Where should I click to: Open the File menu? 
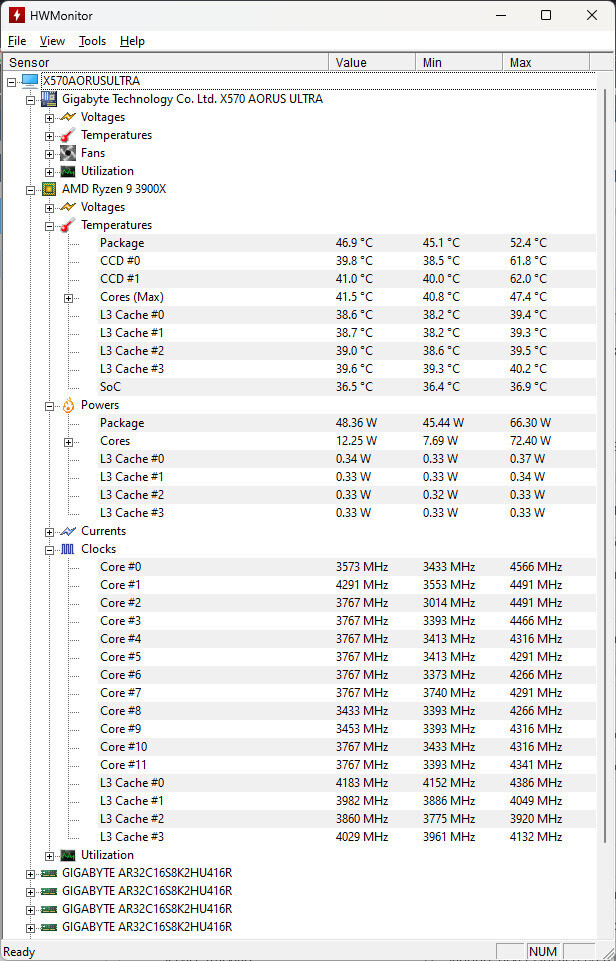pos(17,41)
